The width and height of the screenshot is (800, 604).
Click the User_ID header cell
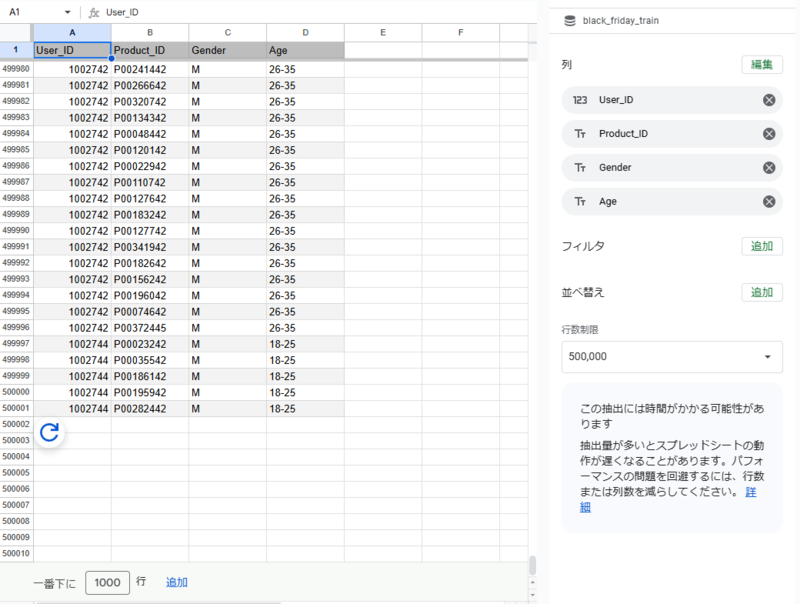[72, 51]
